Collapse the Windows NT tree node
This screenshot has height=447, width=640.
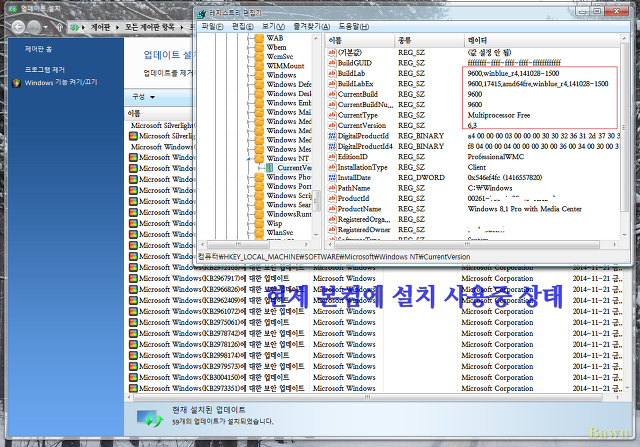(x=248, y=158)
